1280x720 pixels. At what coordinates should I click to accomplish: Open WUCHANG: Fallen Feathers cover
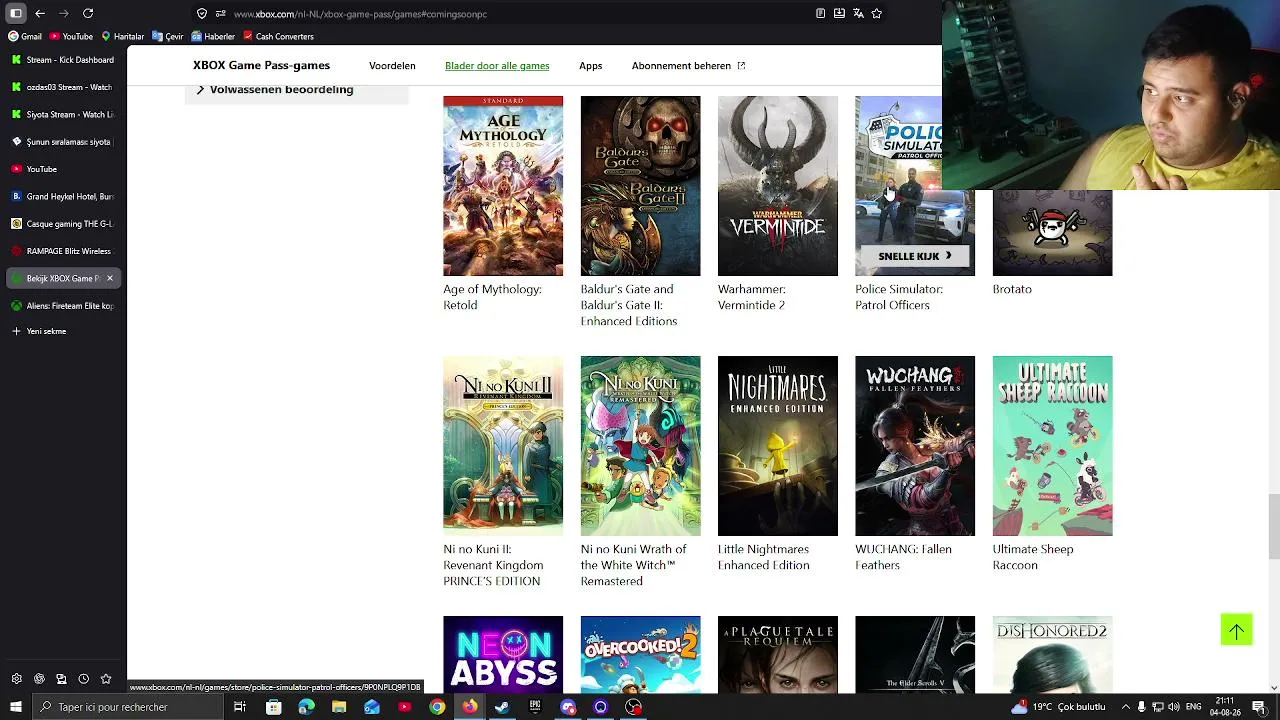coord(915,446)
